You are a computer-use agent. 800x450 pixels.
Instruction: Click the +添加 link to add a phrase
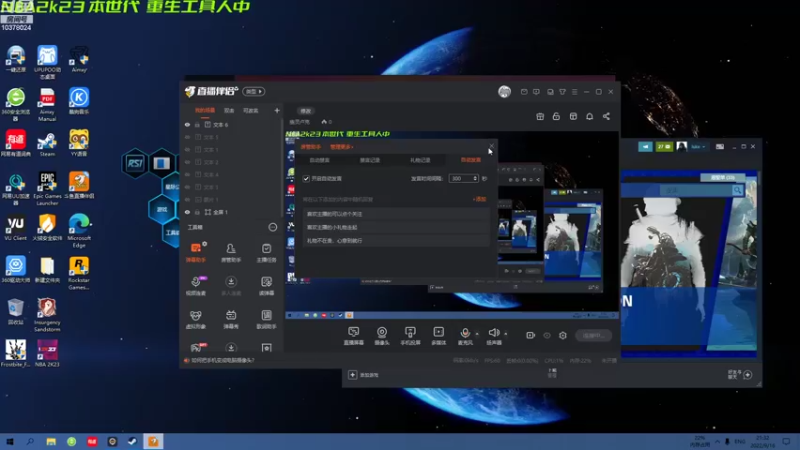point(479,199)
